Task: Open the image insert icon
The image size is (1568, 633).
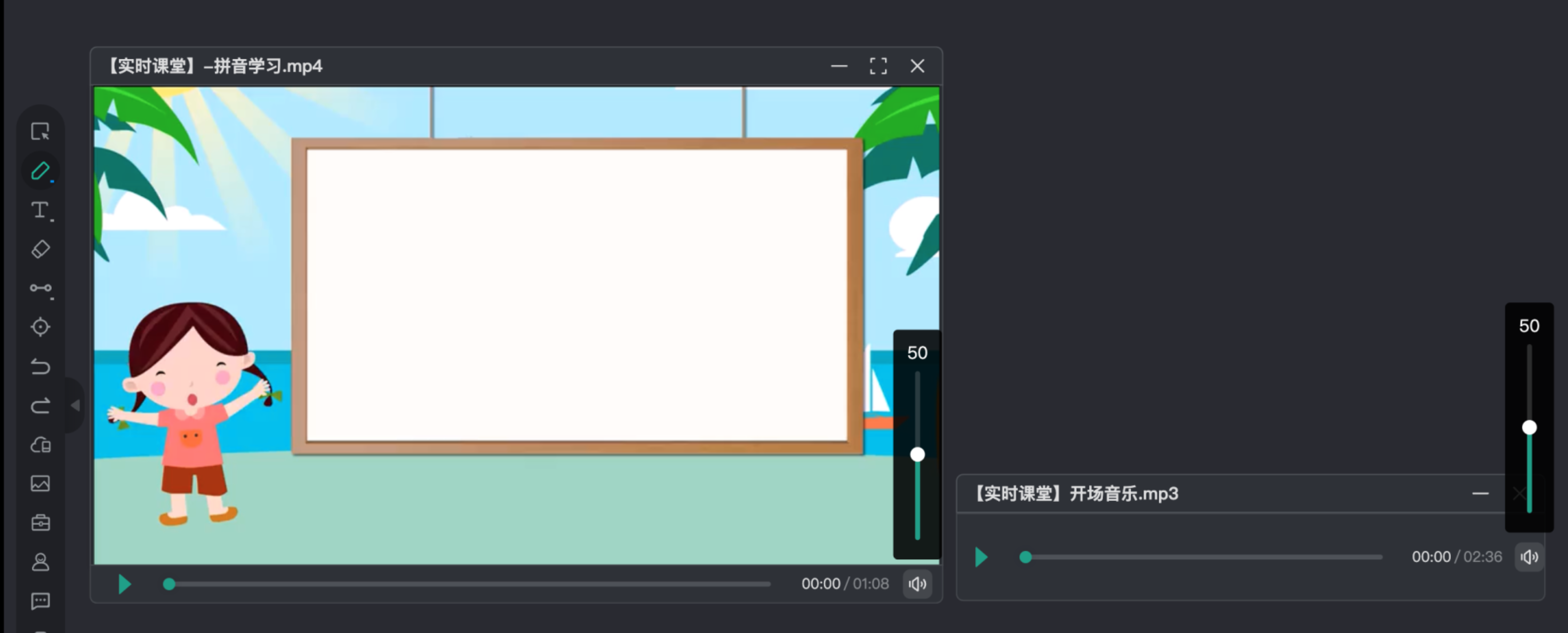Action: (x=40, y=484)
